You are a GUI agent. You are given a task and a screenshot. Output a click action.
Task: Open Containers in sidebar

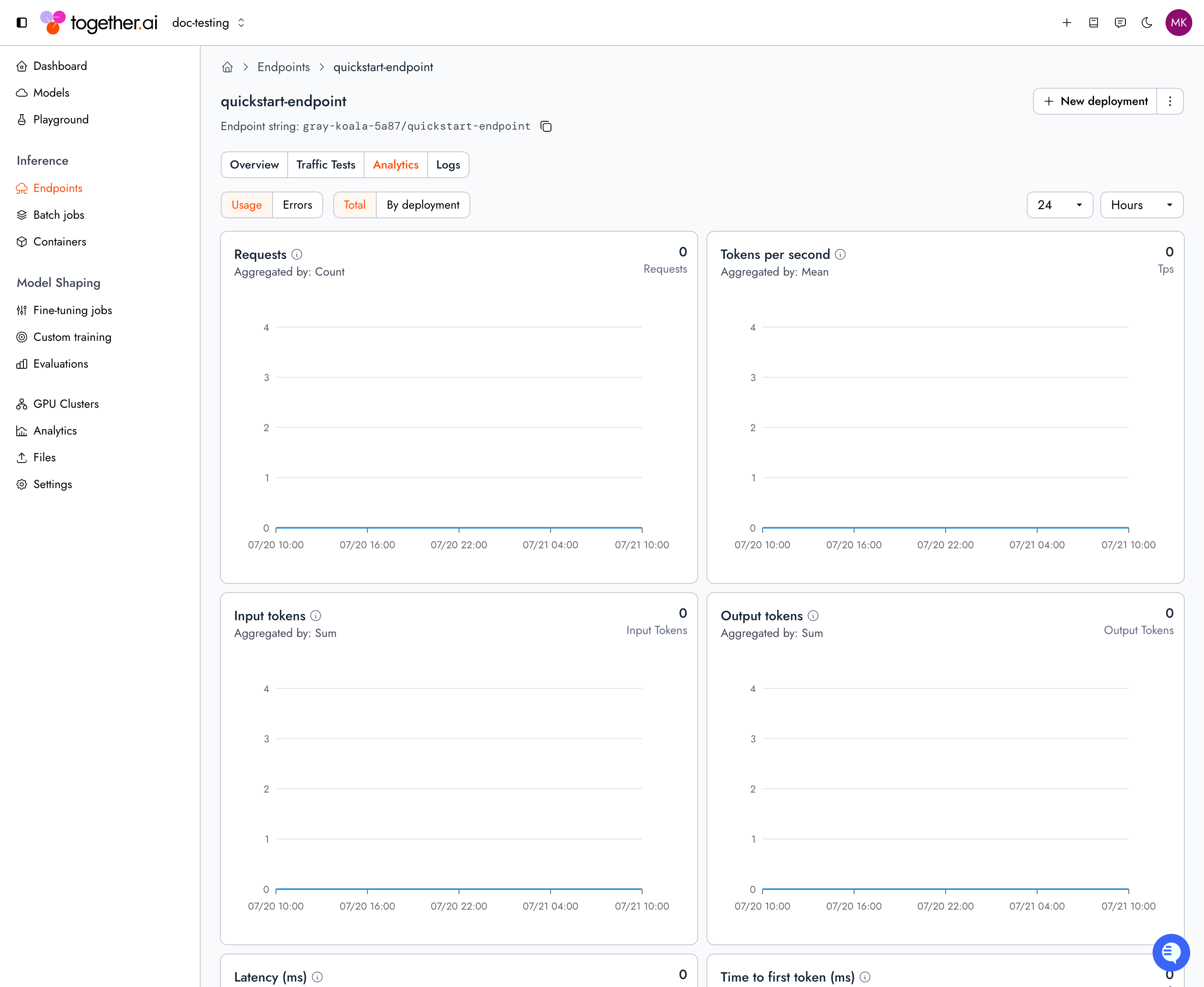coord(60,242)
